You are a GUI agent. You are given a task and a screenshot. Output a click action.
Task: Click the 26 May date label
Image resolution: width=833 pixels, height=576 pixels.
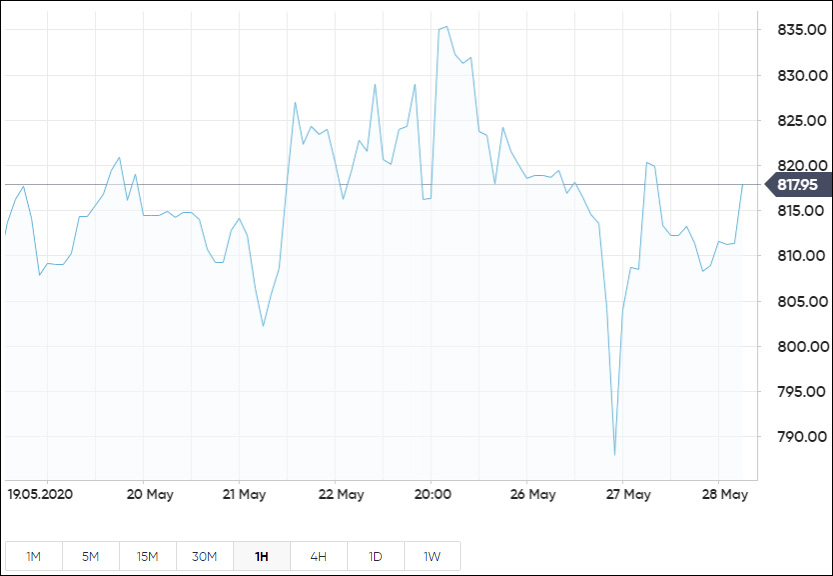pos(533,494)
